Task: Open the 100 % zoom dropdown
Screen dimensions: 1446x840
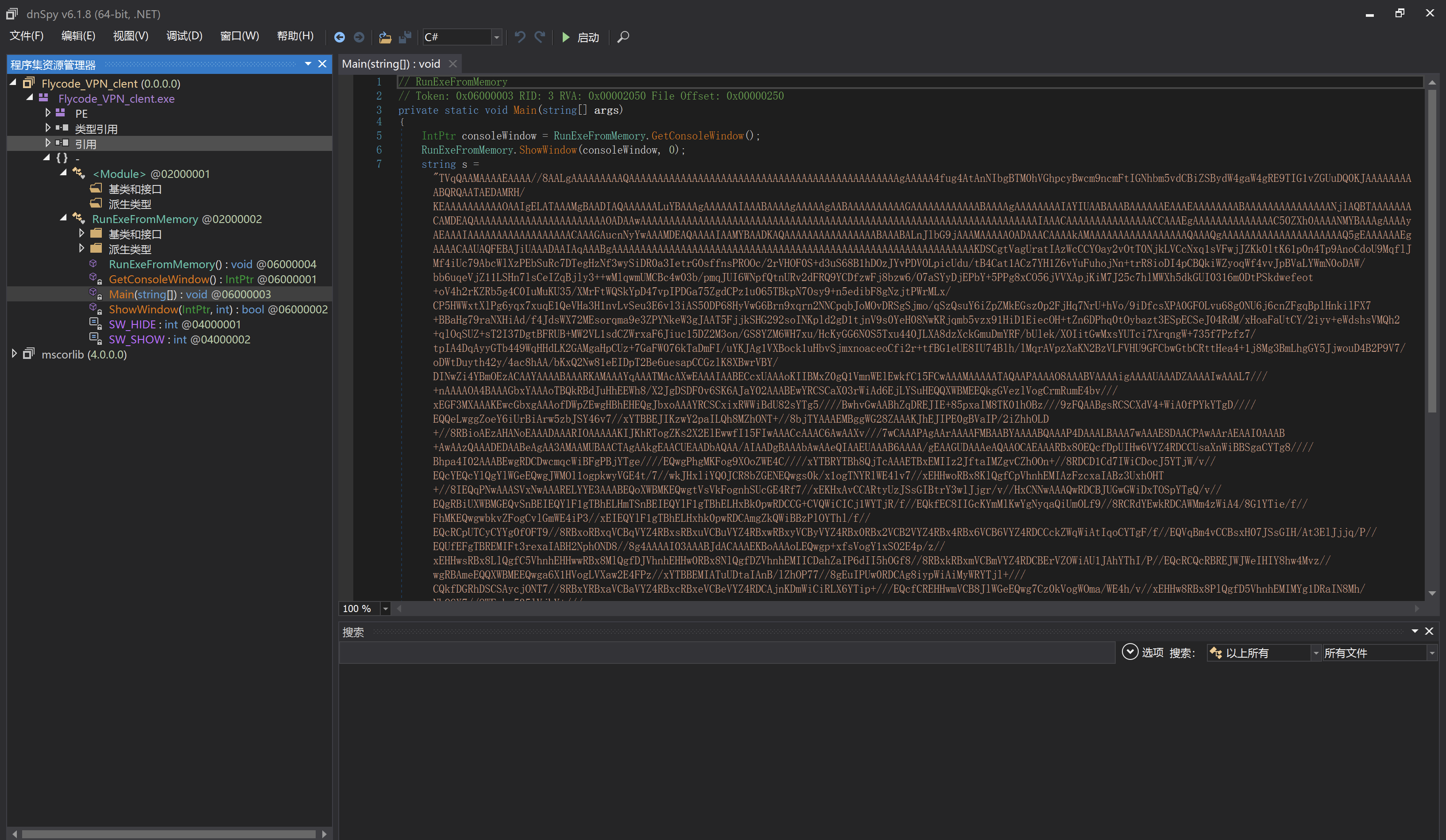Action: [x=386, y=609]
